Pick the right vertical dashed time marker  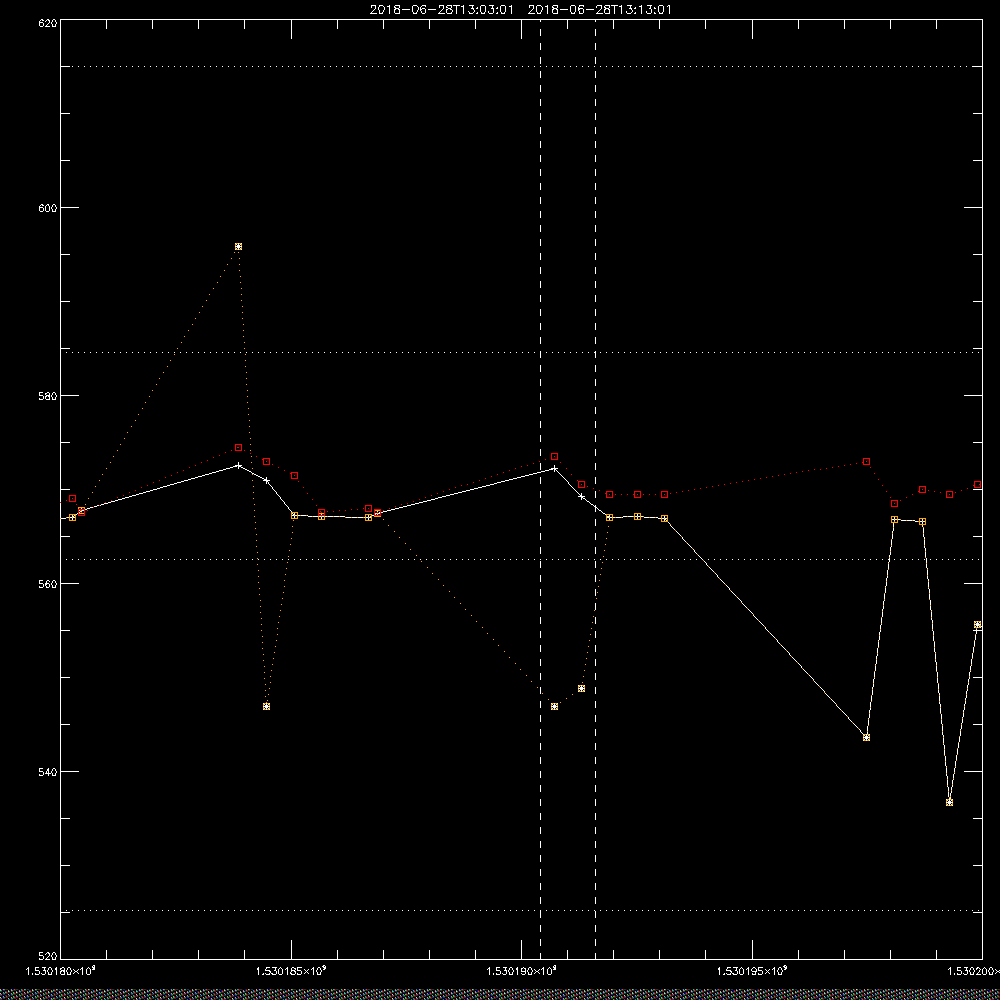click(596, 489)
